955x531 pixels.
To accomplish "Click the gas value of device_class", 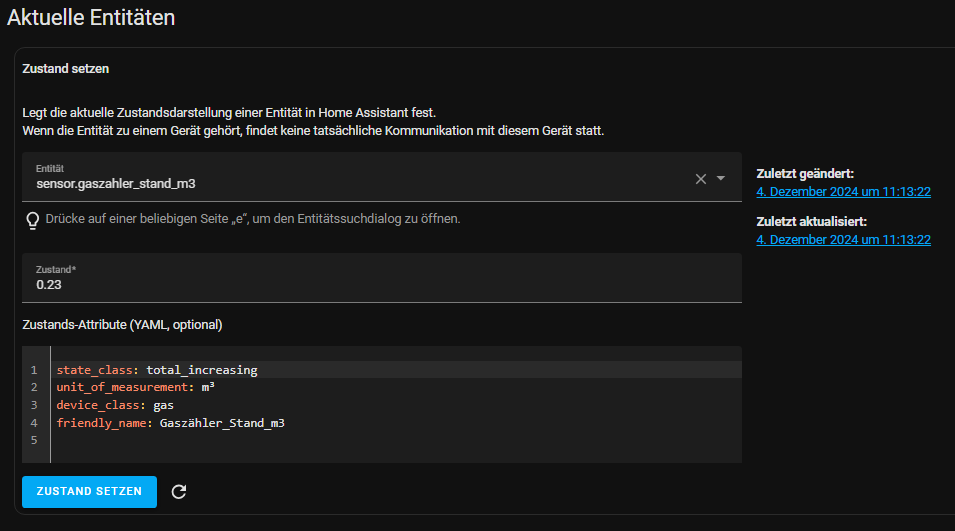I will [x=163, y=405].
